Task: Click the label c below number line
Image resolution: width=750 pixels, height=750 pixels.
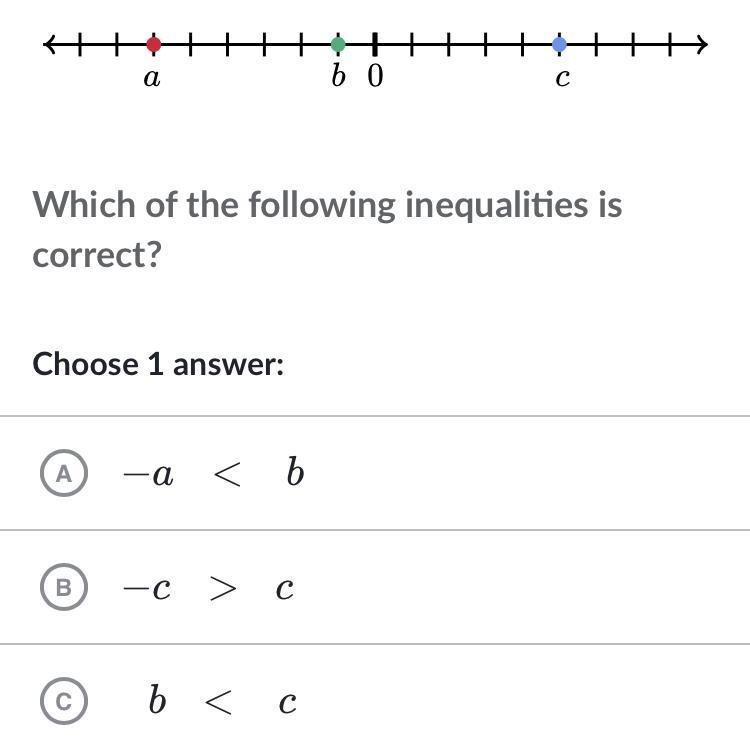Action: point(562,79)
